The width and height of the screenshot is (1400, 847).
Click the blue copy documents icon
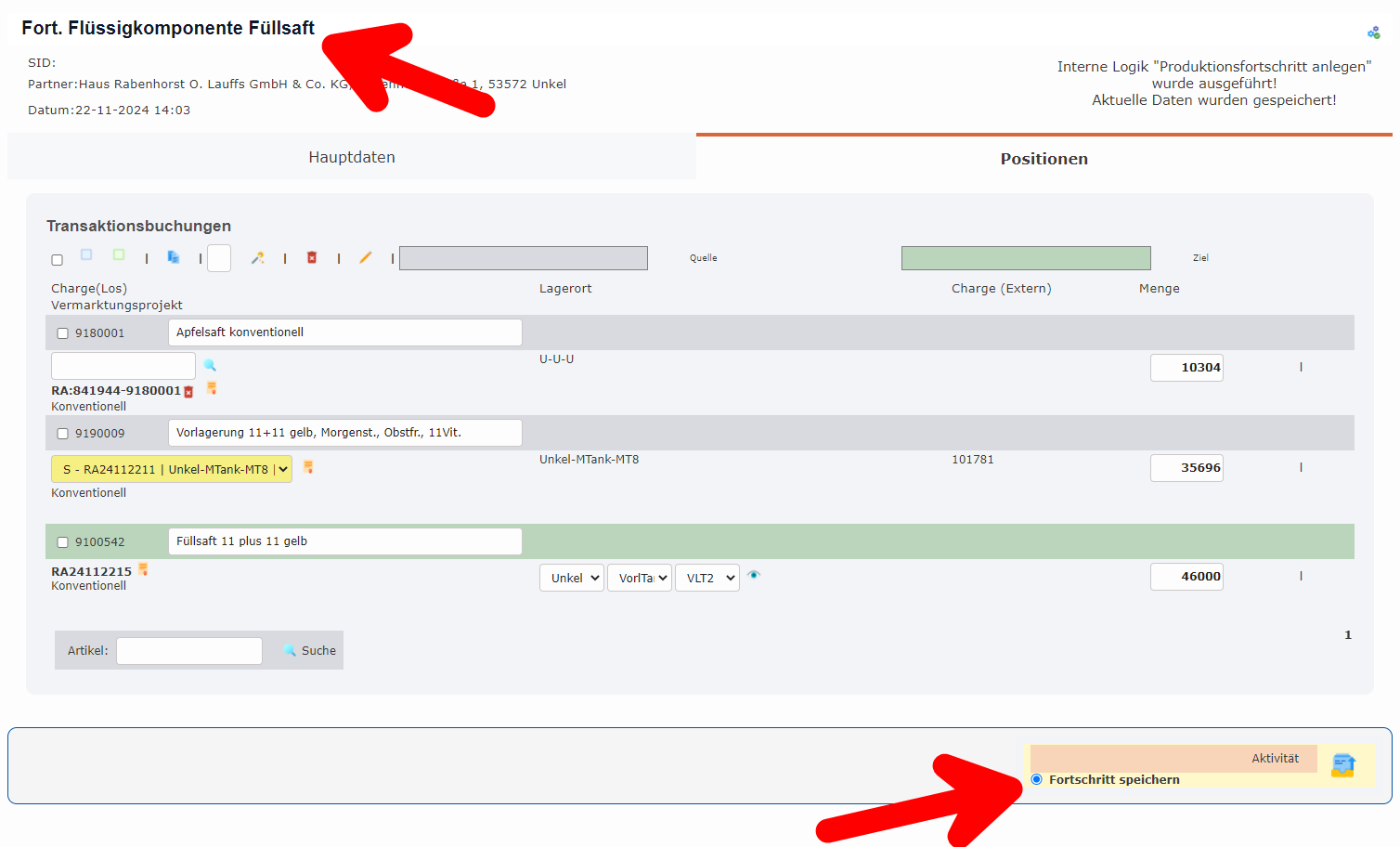[x=174, y=257]
